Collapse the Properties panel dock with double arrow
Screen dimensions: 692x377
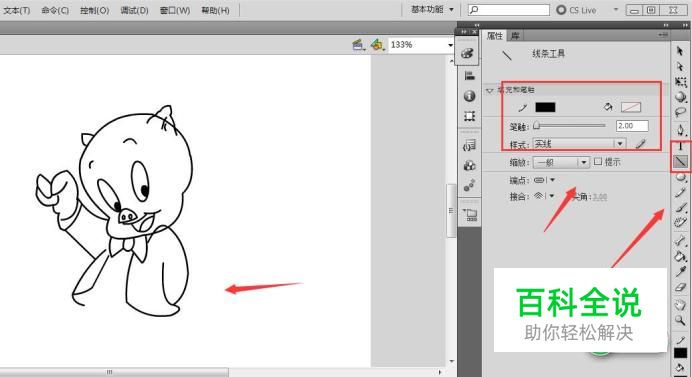pos(666,25)
